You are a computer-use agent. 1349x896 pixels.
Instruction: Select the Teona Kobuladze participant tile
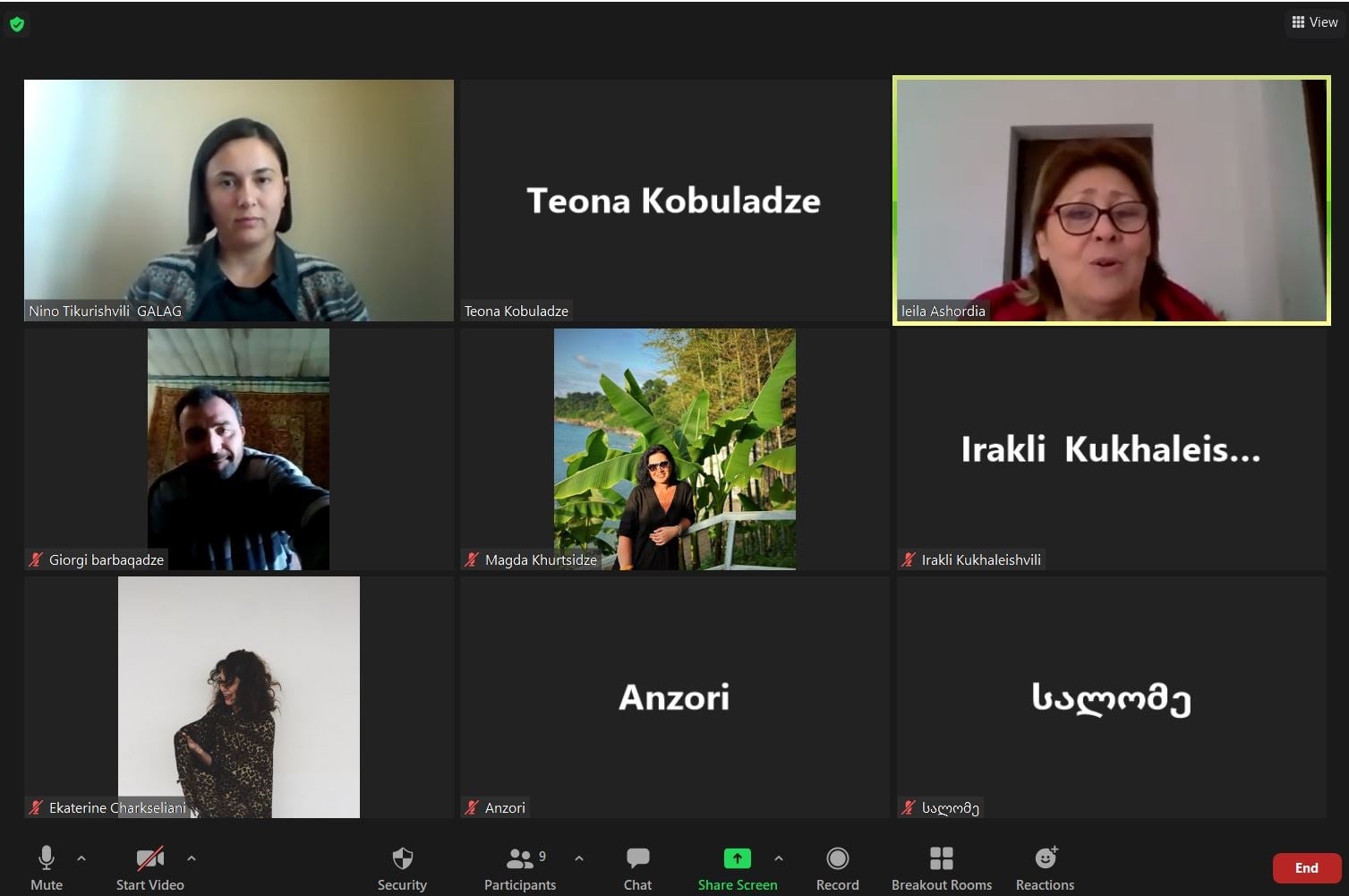click(x=674, y=201)
